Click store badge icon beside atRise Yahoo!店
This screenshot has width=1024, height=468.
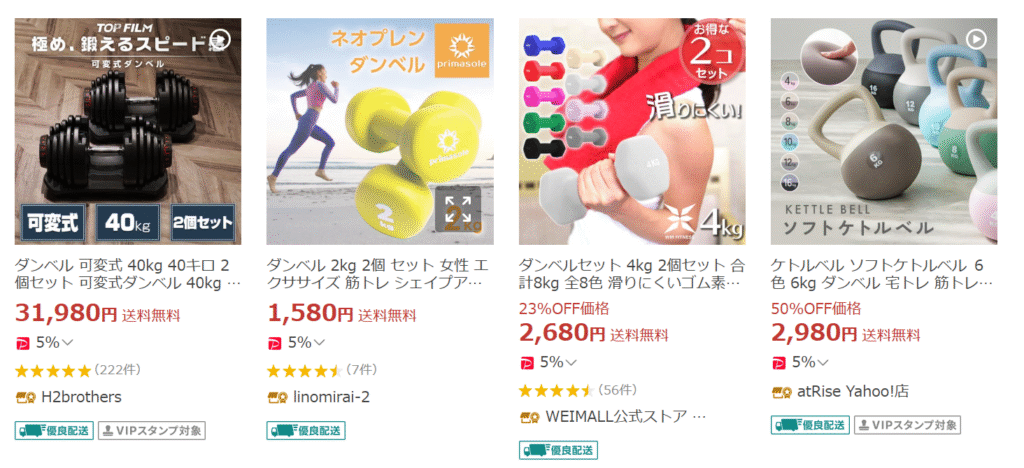pos(782,392)
